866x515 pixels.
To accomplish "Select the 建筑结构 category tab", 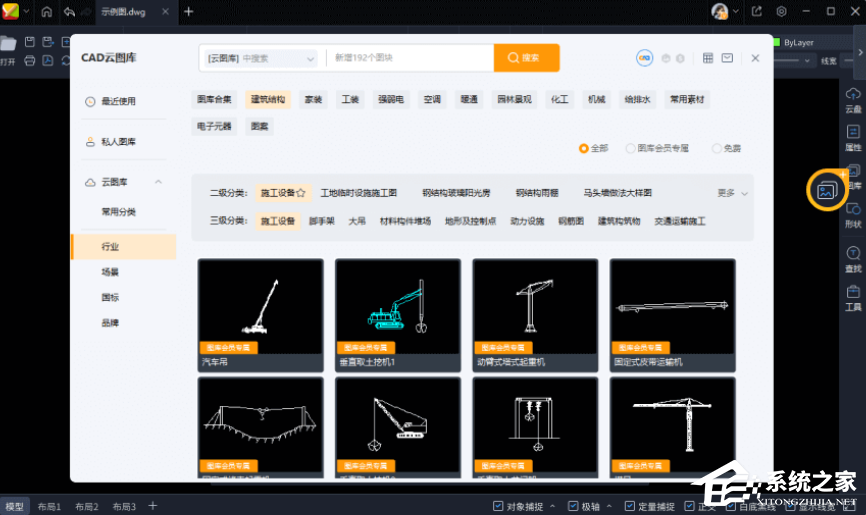I will pyautogui.click(x=268, y=99).
